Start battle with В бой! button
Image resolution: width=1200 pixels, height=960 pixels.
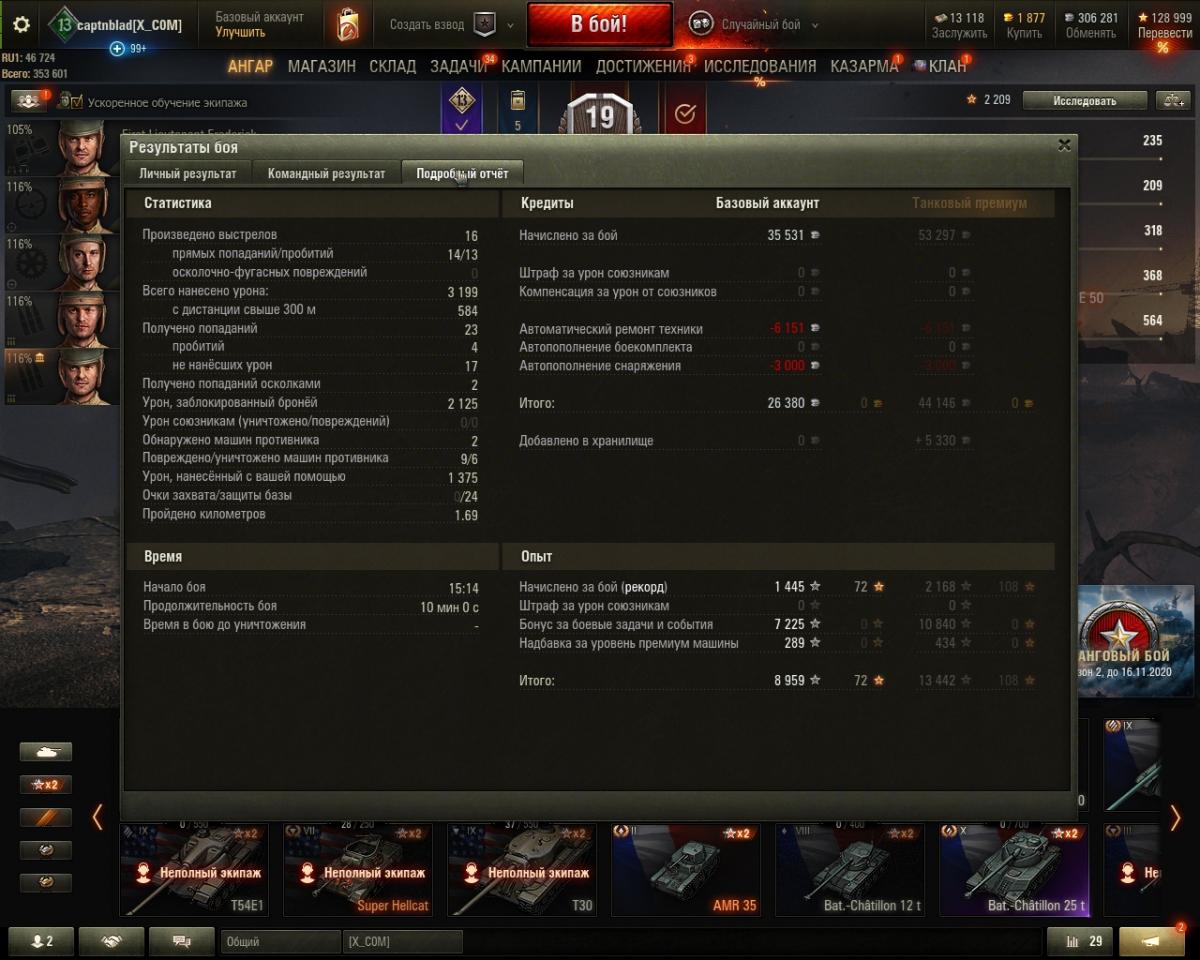click(x=599, y=24)
